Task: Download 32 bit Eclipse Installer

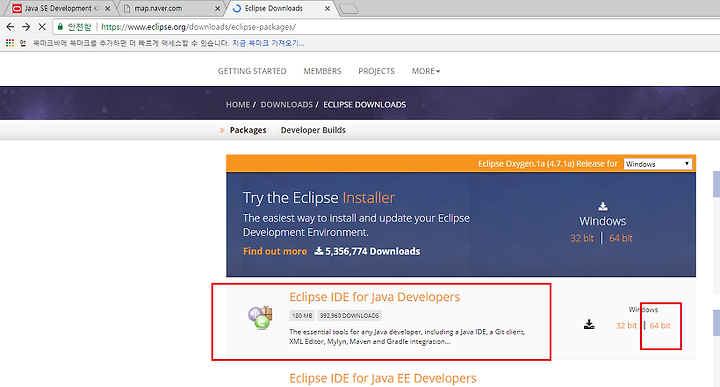Action: 582,238
